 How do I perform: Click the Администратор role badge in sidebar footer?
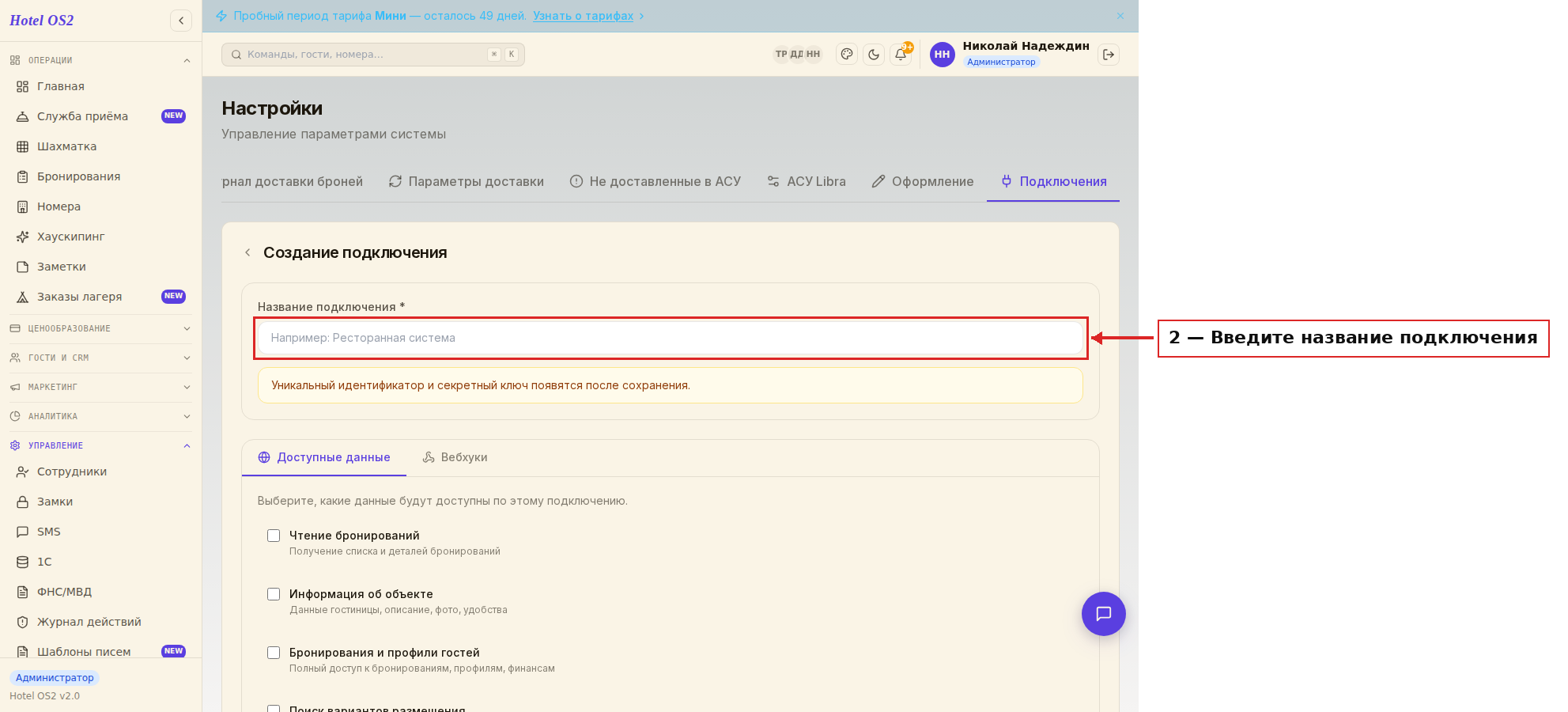pyautogui.click(x=55, y=678)
